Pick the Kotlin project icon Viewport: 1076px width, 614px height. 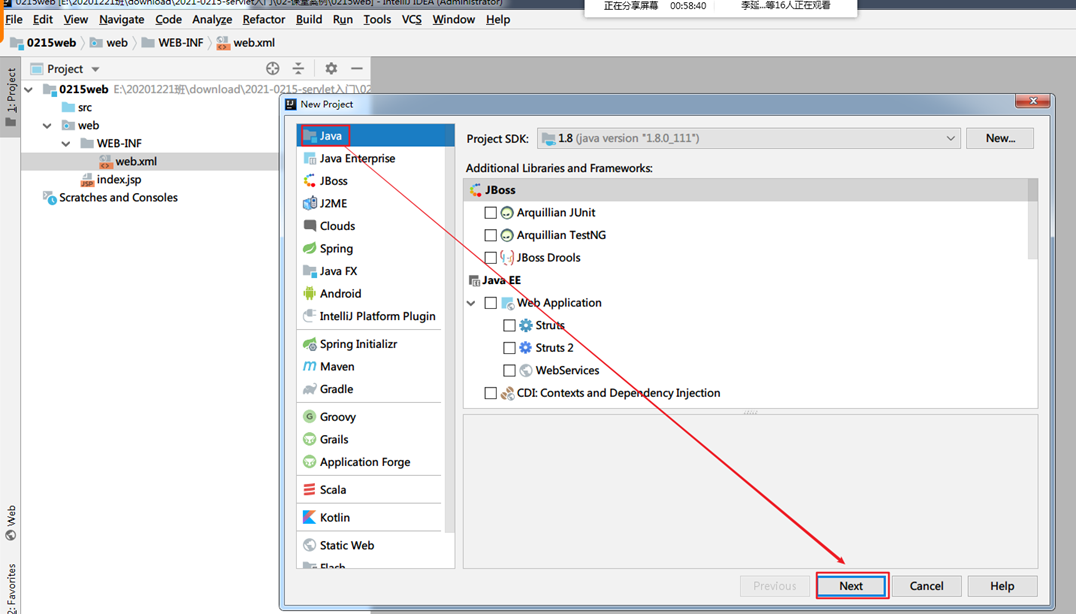[x=310, y=518]
